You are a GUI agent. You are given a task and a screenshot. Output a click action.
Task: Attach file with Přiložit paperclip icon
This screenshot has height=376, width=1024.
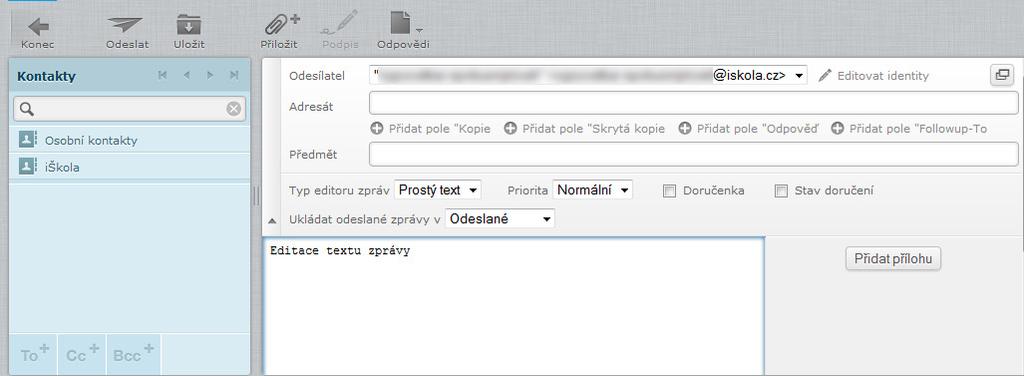[x=281, y=24]
